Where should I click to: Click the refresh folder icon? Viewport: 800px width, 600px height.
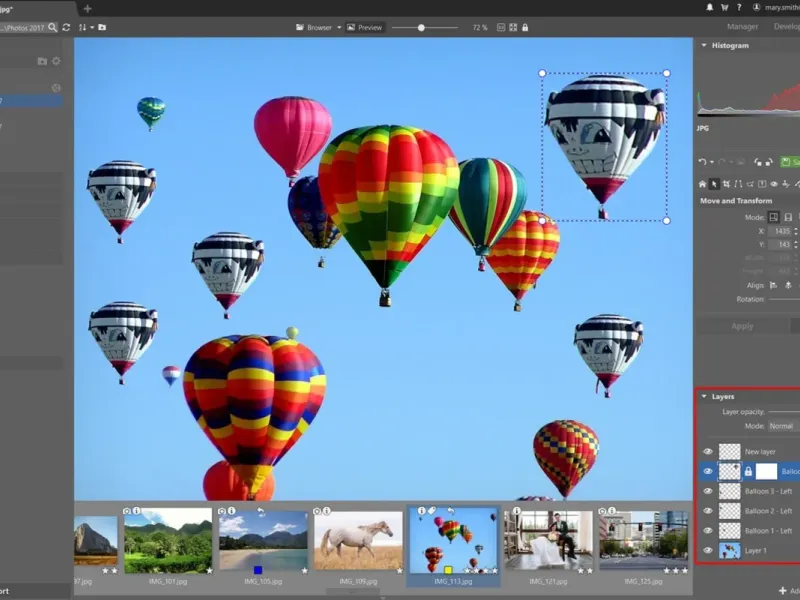[66, 27]
